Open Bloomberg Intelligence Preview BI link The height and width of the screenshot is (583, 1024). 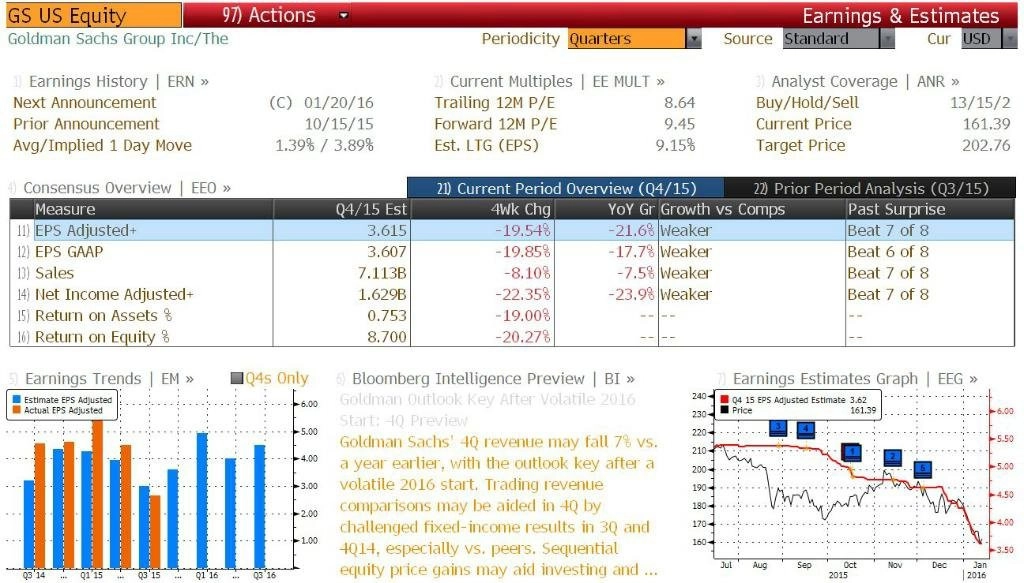(493, 379)
